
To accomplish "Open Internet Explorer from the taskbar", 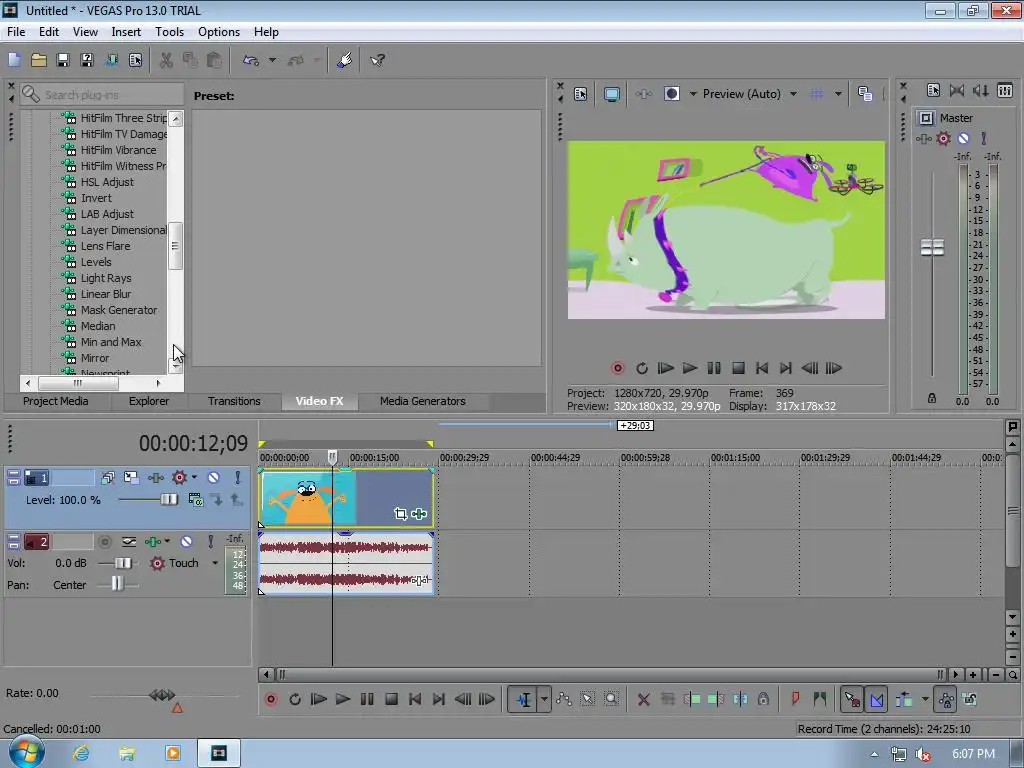I will pos(81,753).
